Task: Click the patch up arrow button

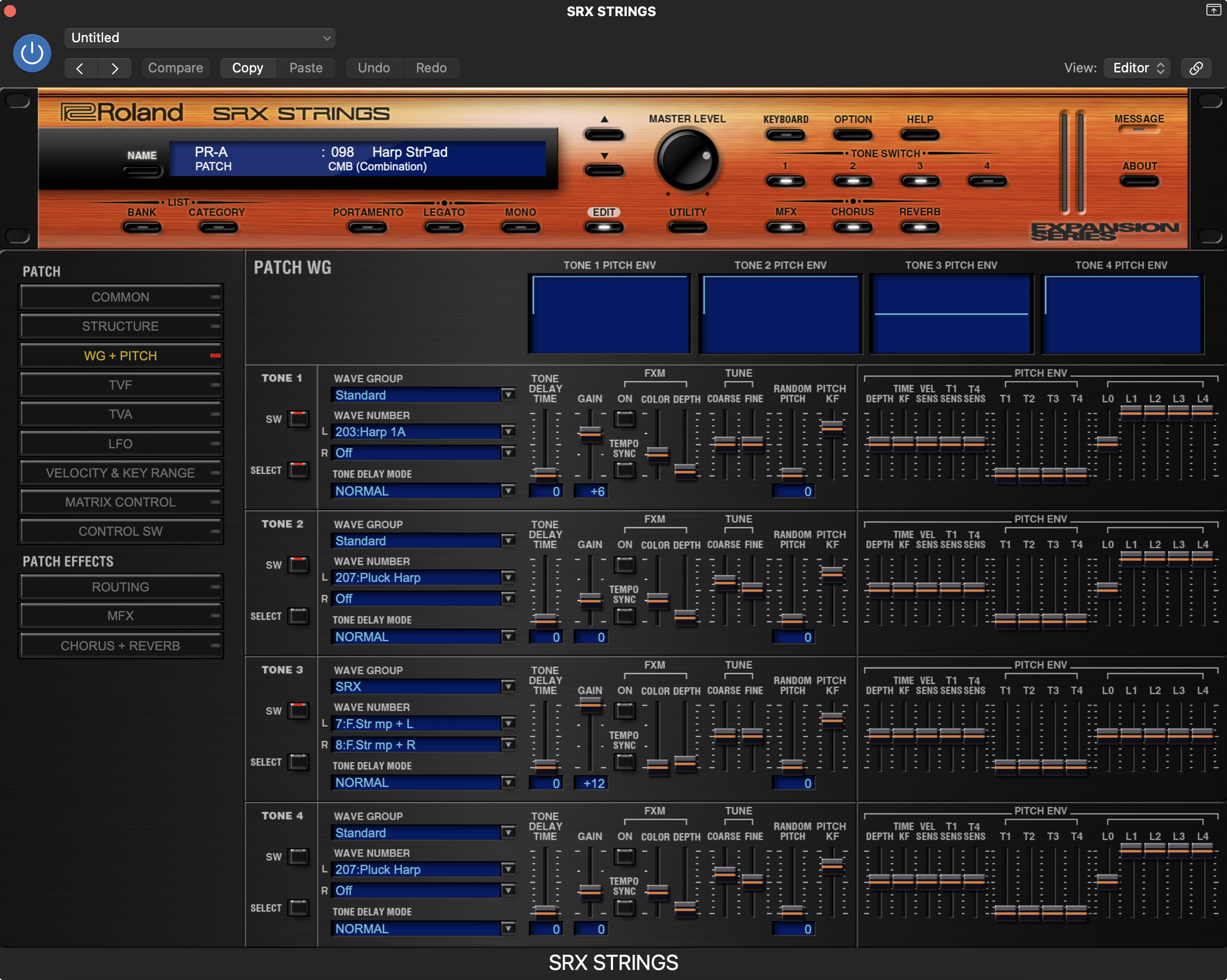Action: pos(604,135)
